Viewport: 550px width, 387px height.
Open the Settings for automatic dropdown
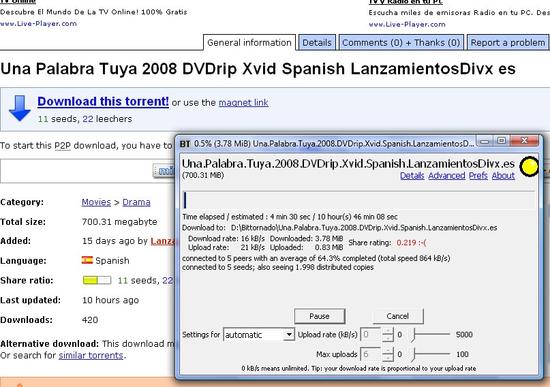259,335
